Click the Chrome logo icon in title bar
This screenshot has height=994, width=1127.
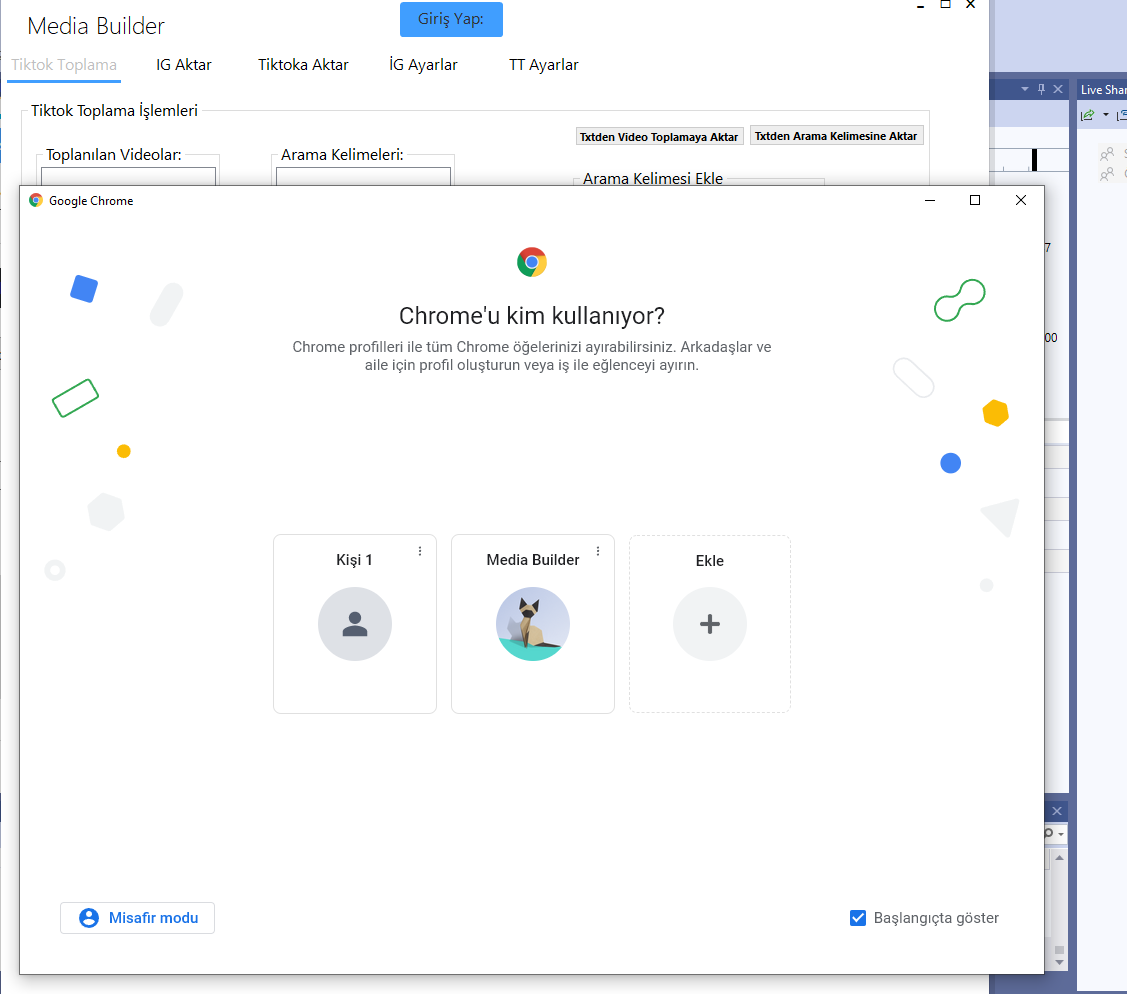pyautogui.click(x=36, y=201)
